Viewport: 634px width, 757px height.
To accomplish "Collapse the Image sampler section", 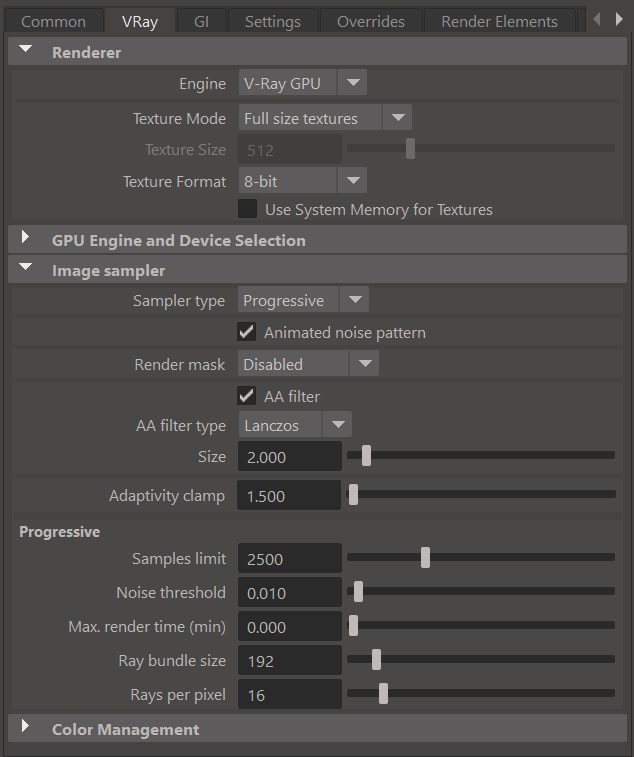I will pyautogui.click(x=26, y=270).
